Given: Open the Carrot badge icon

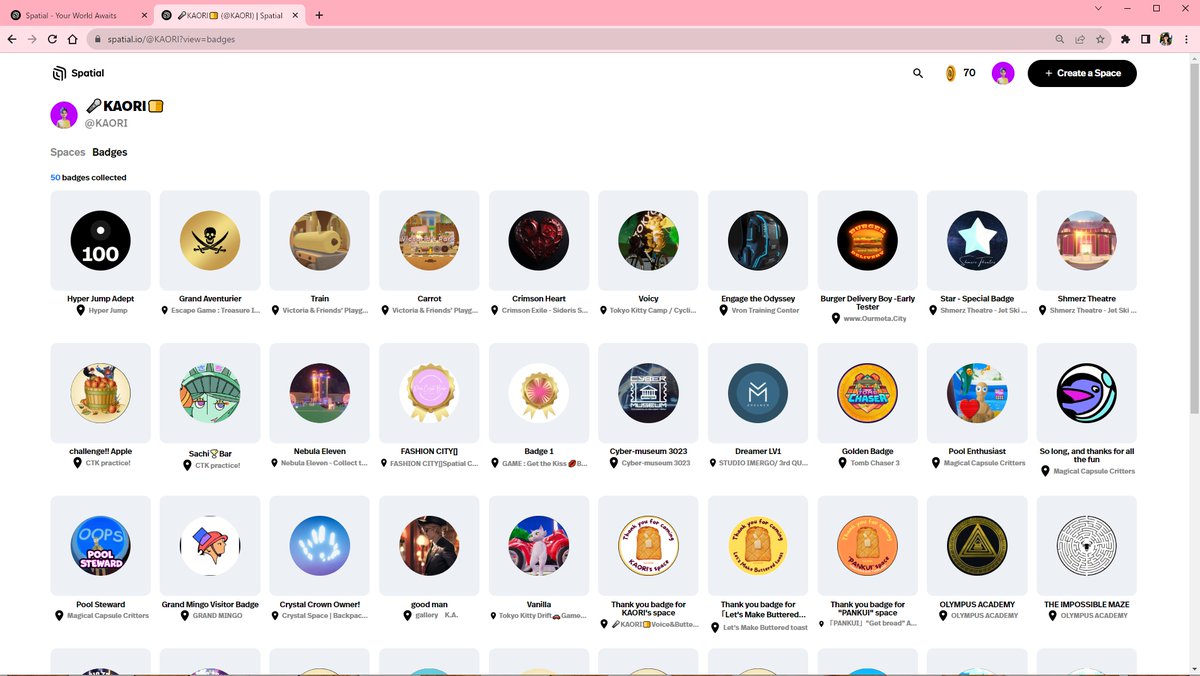Looking at the screenshot, I should pos(429,241).
